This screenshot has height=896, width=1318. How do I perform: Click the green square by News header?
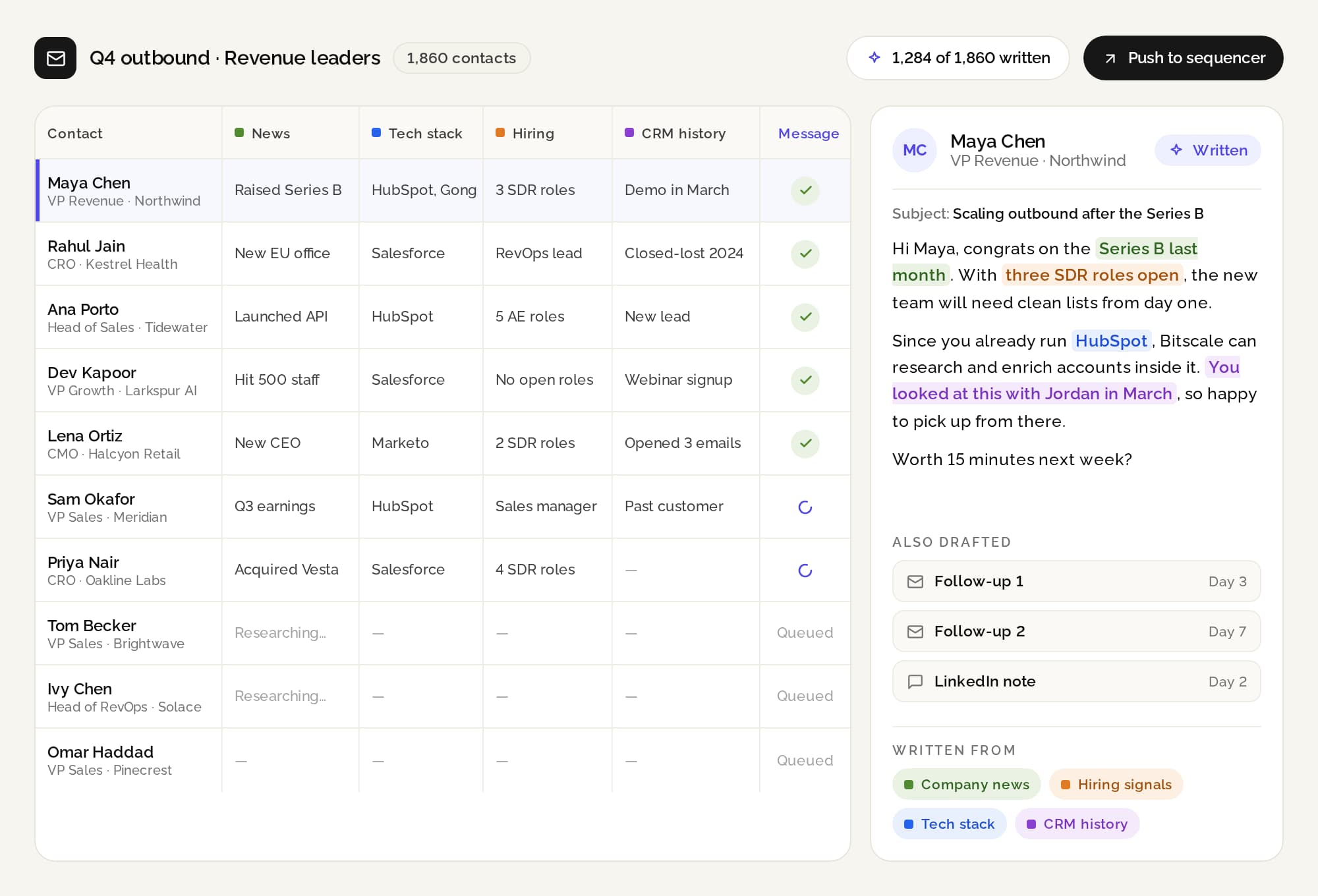pyautogui.click(x=239, y=132)
